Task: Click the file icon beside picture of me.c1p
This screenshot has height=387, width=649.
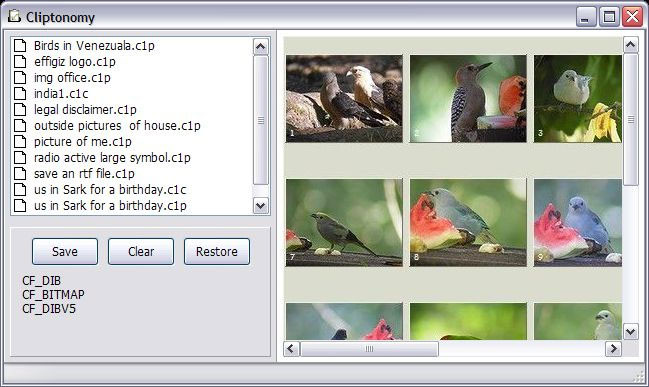Action: coord(20,142)
